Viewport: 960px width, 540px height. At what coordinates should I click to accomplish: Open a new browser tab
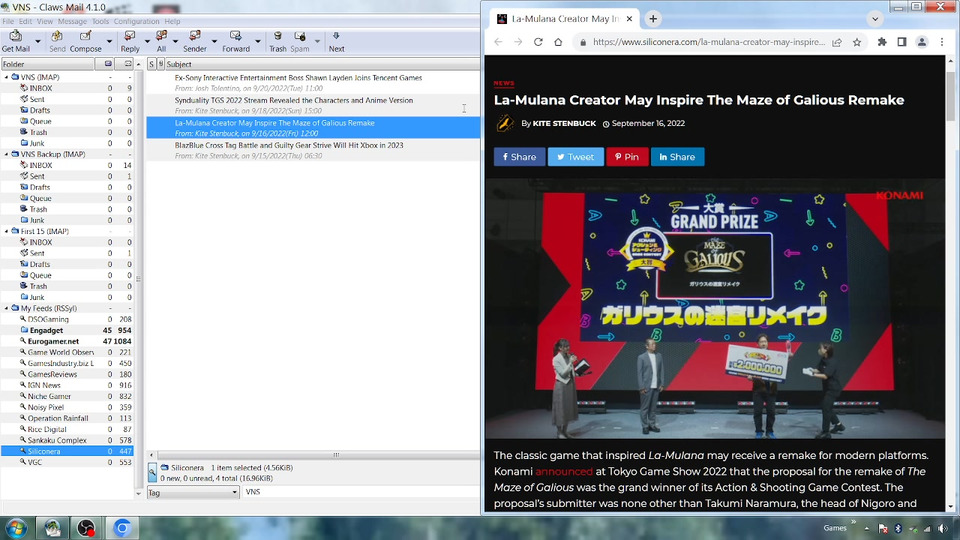[653, 18]
